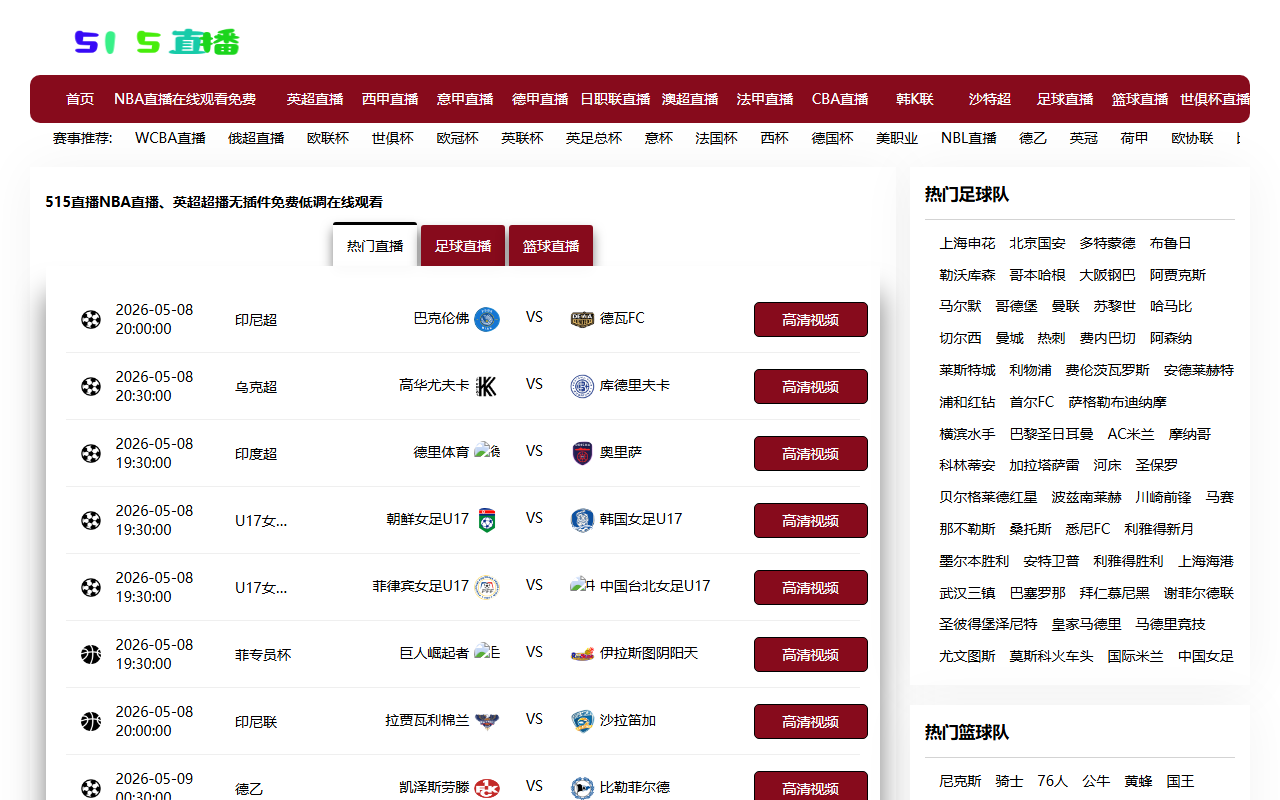Click 高清视频 button for 德里体育 vs 奥里萨
This screenshot has width=1280, height=800.
pyautogui.click(x=811, y=454)
